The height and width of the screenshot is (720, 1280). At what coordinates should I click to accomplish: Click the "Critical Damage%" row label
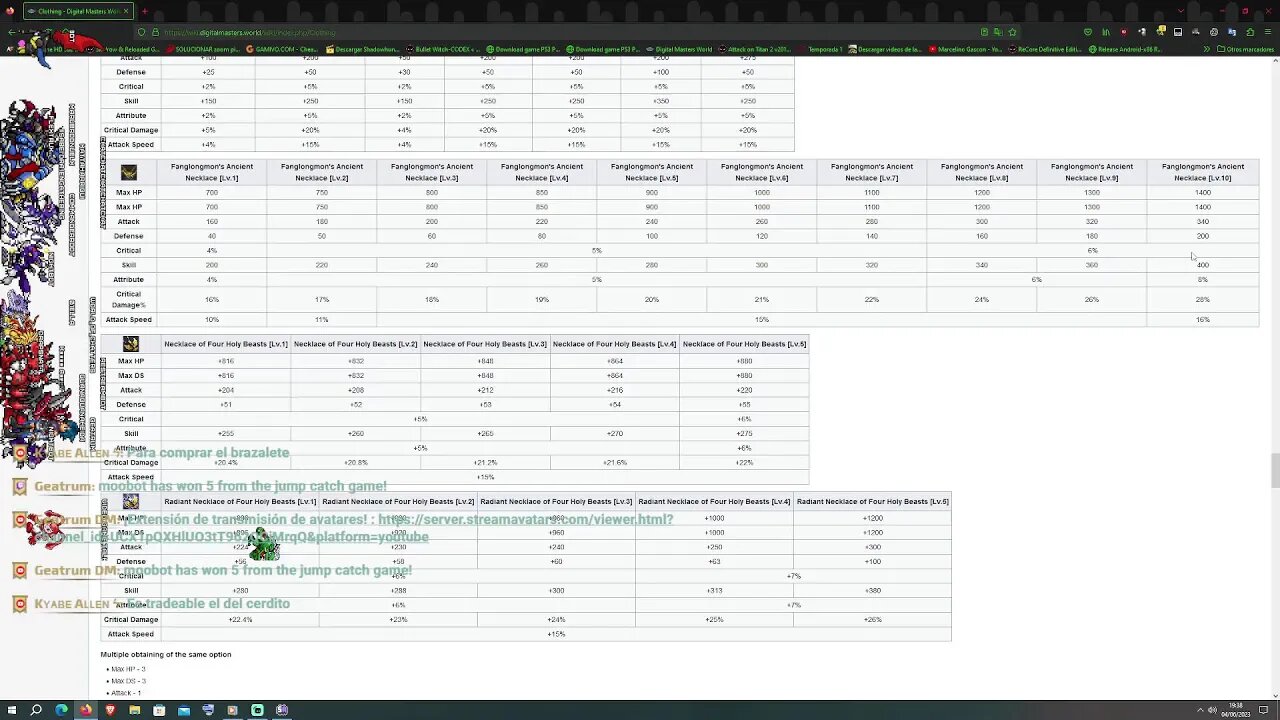(x=128, y=299)
